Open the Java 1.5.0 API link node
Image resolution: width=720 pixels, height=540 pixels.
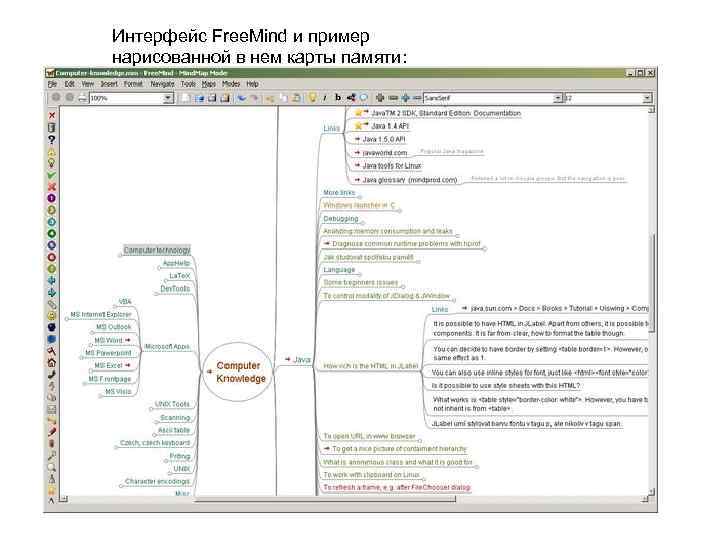380,139
